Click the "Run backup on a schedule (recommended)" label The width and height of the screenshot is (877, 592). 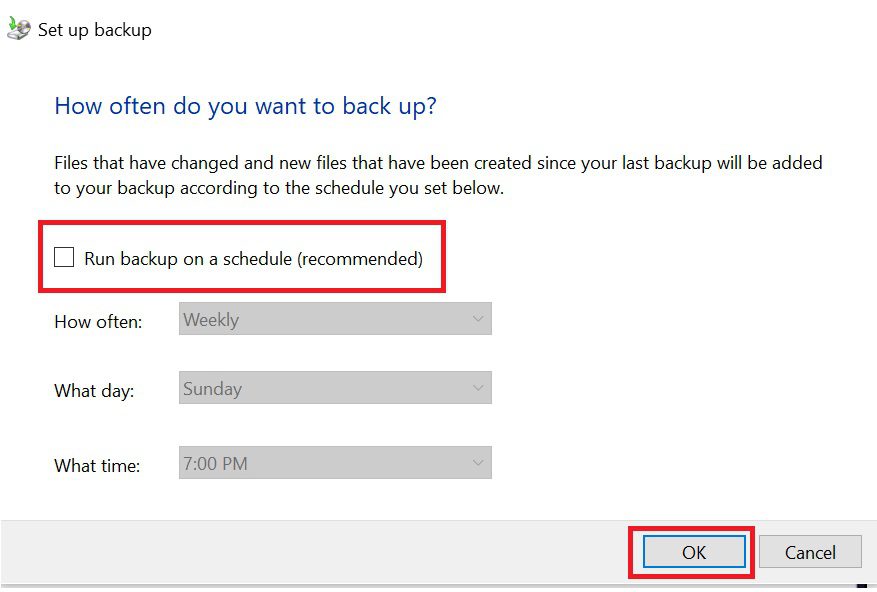[x=253, y=259]
